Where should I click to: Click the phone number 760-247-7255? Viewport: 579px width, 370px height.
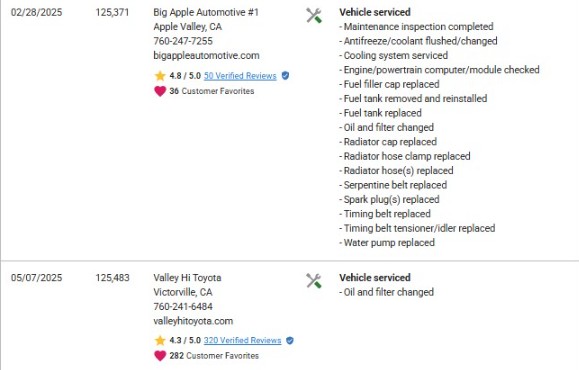click(x=183, y=41)
